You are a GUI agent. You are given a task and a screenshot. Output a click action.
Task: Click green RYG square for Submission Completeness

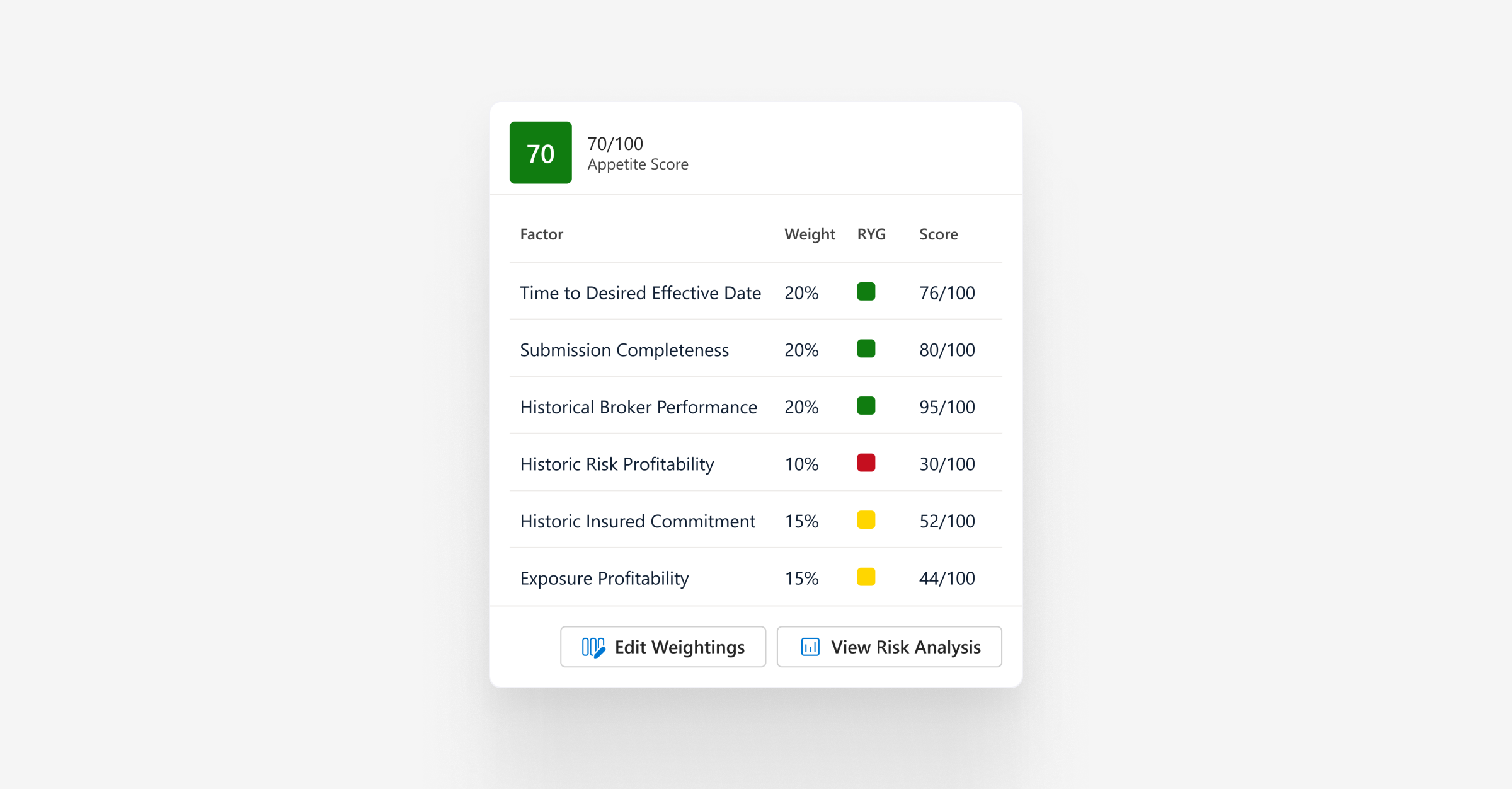pos(866,348)
